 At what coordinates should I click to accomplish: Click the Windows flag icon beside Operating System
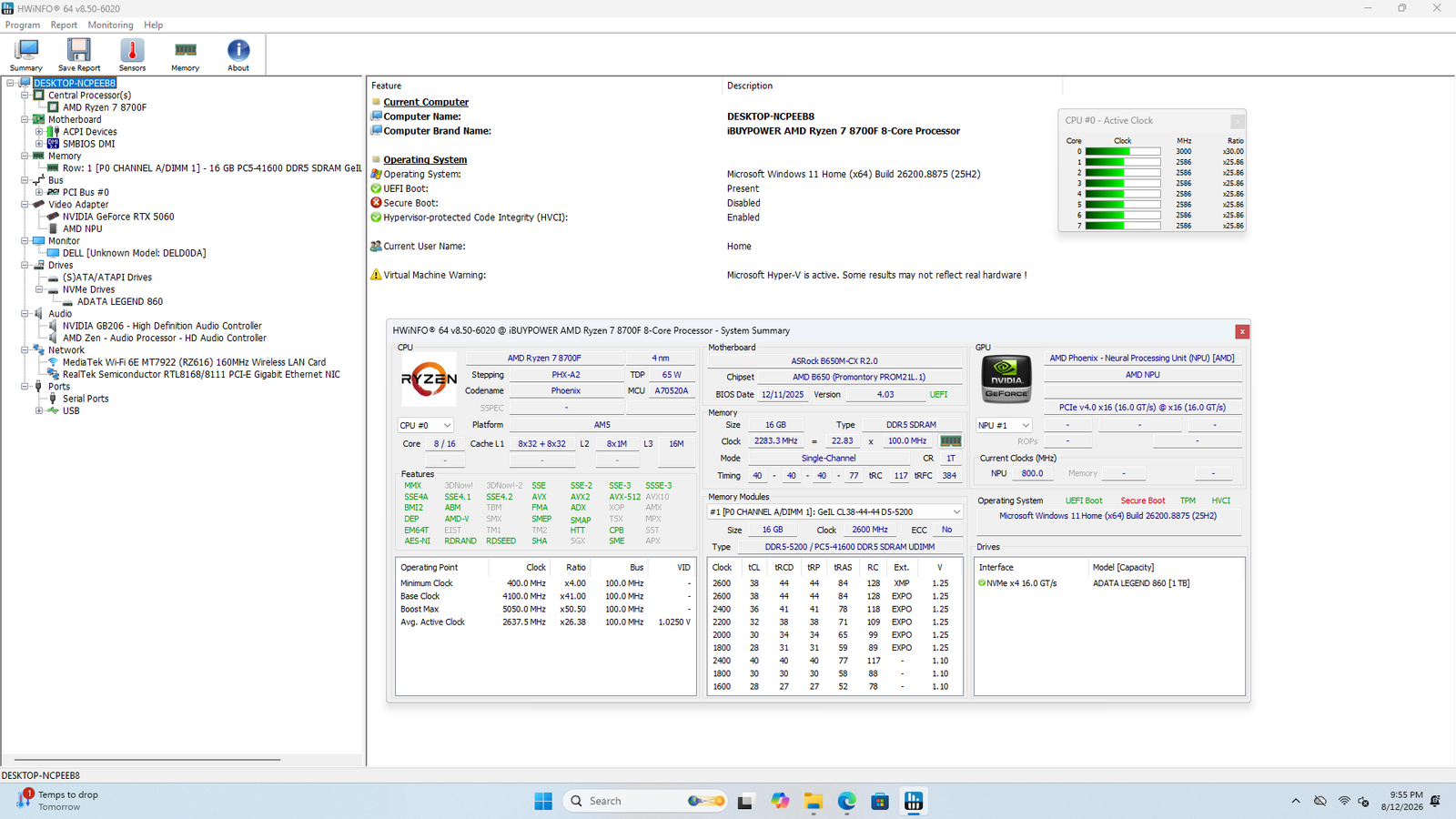click(376, 174)
